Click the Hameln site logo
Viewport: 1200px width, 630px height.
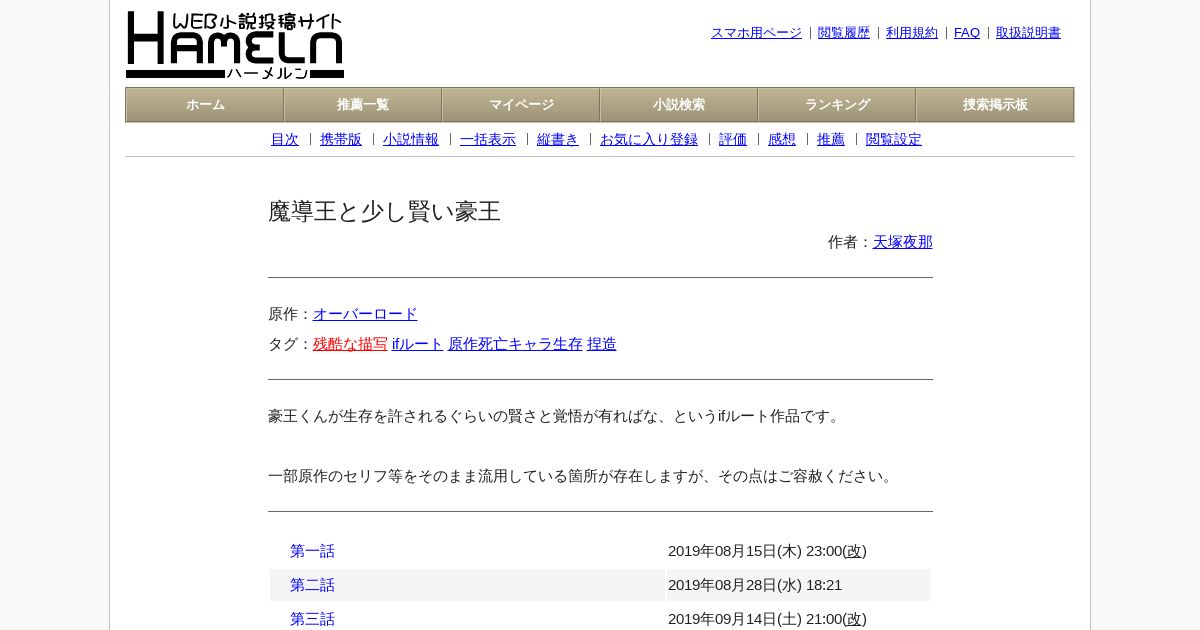pos(235,45)
